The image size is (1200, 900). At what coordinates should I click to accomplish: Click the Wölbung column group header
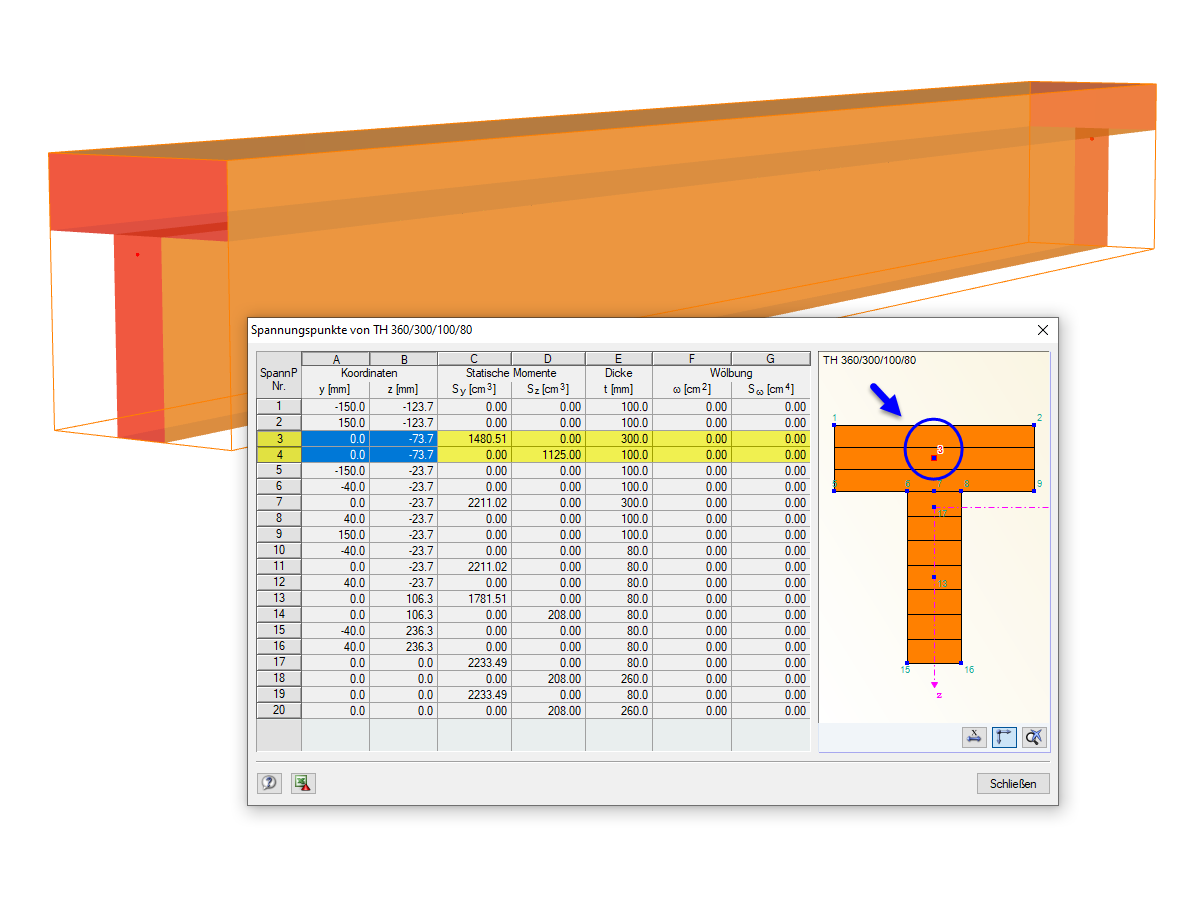pyautogui.click(x=732, y=373)
